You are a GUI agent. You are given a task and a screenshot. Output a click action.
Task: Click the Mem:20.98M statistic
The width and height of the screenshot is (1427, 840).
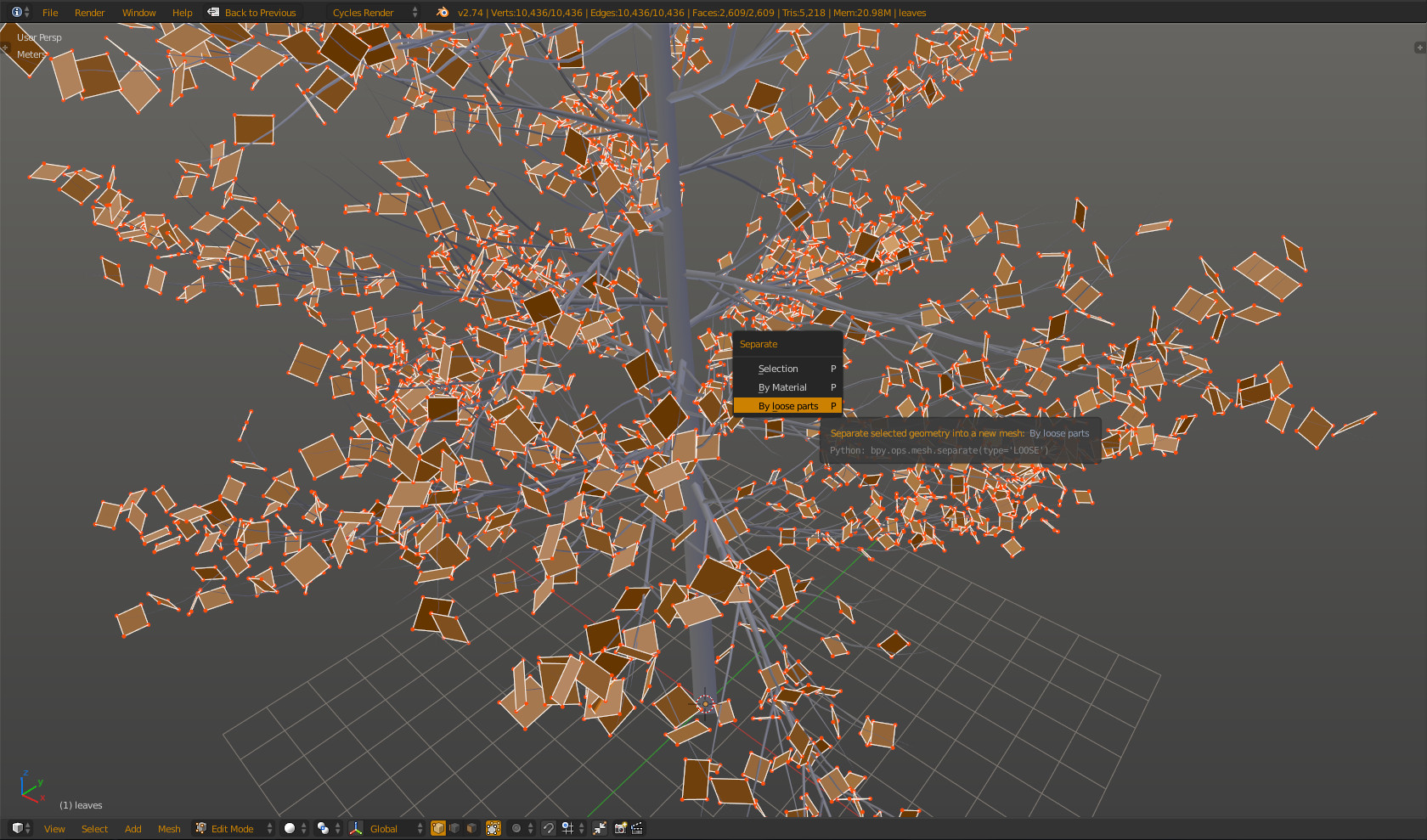coord(861,13)
